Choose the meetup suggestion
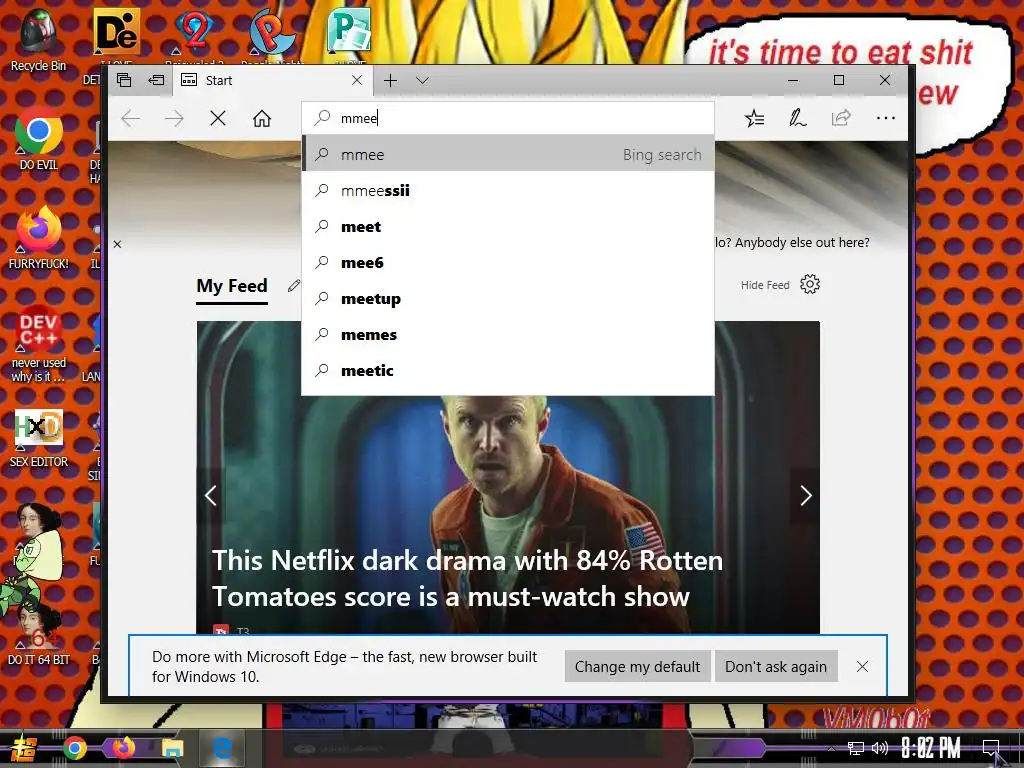 click(x=507, y=298)
